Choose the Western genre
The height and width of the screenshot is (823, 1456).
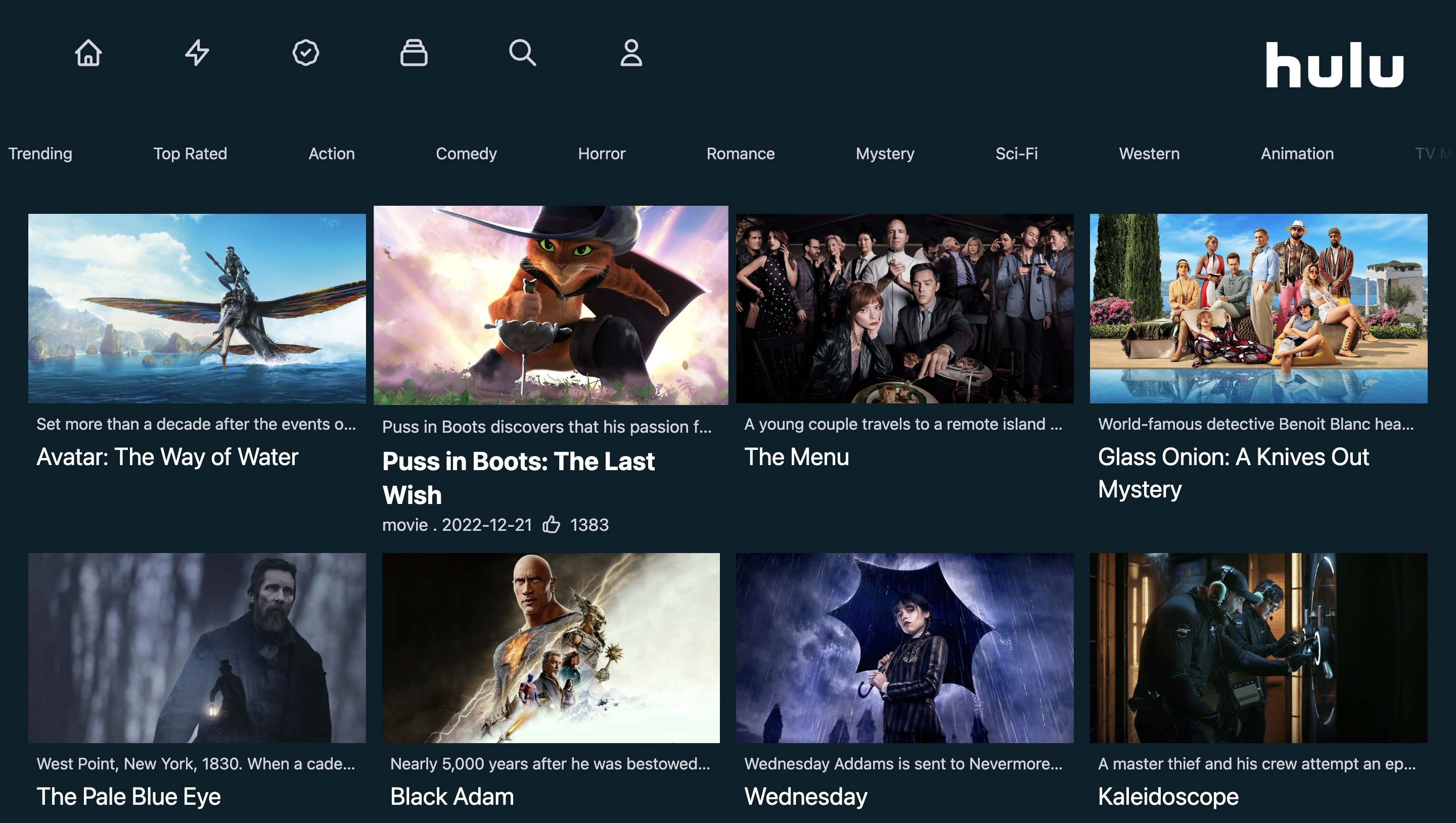(x=1149, y=154)
